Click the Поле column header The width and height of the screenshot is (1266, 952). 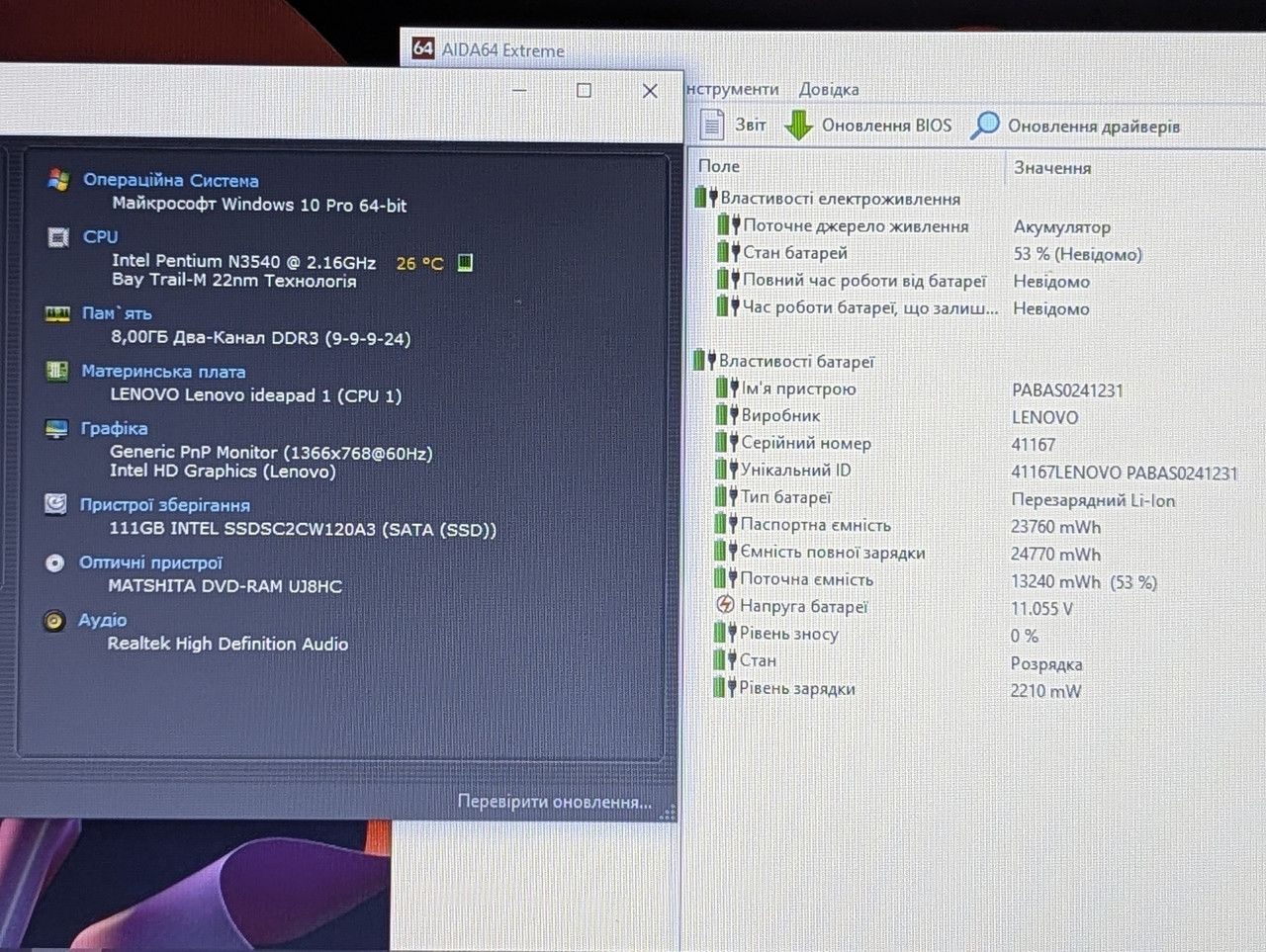pyautogui.click(x=719, y=166)
